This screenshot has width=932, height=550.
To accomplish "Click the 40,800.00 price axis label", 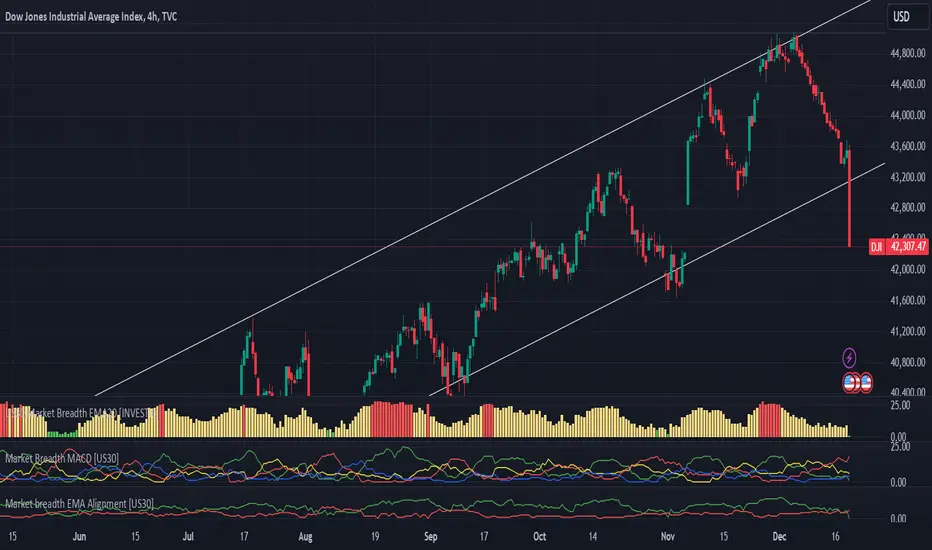I will [x=907, y=362].
